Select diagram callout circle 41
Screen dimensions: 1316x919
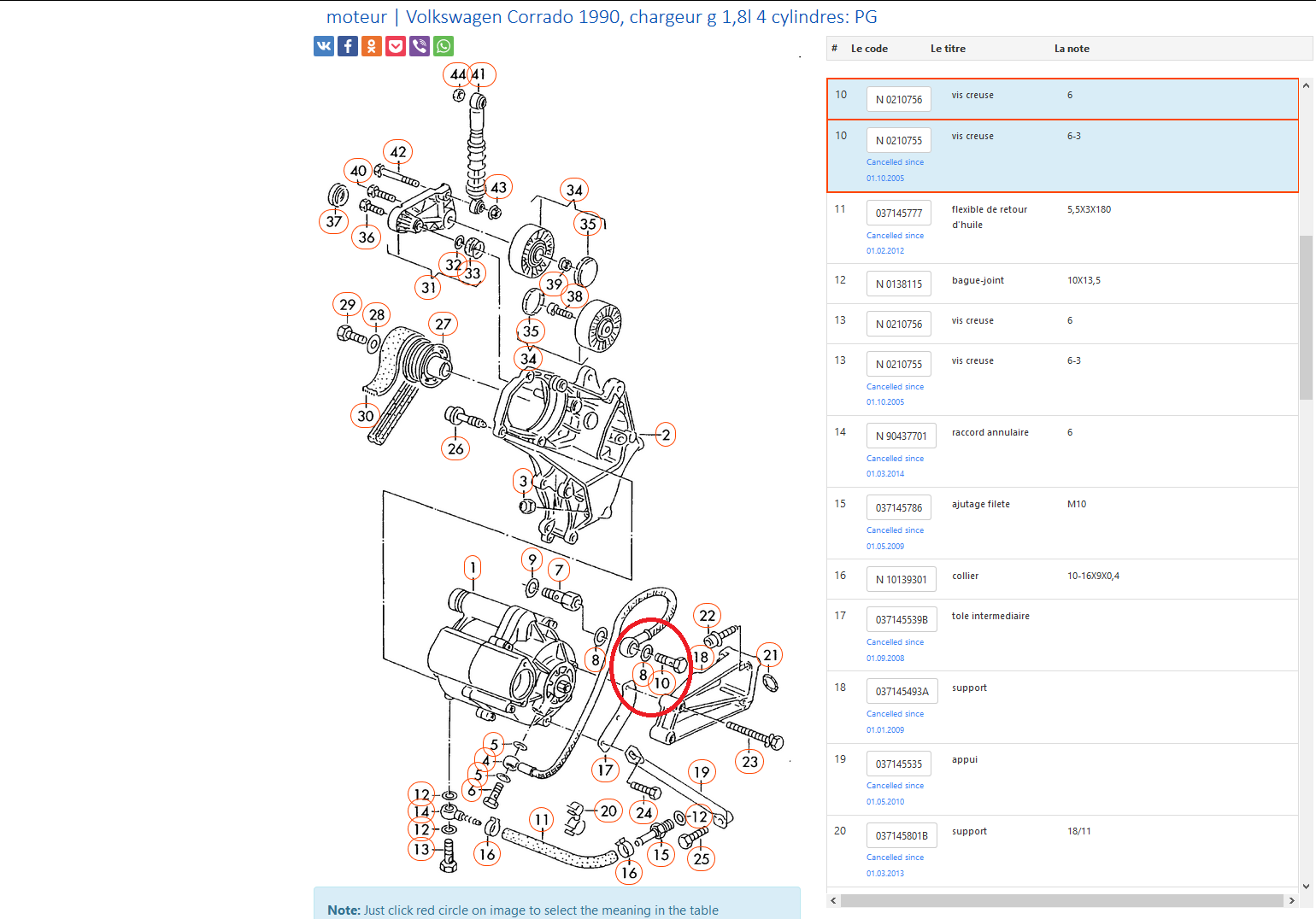click(480, 74)
